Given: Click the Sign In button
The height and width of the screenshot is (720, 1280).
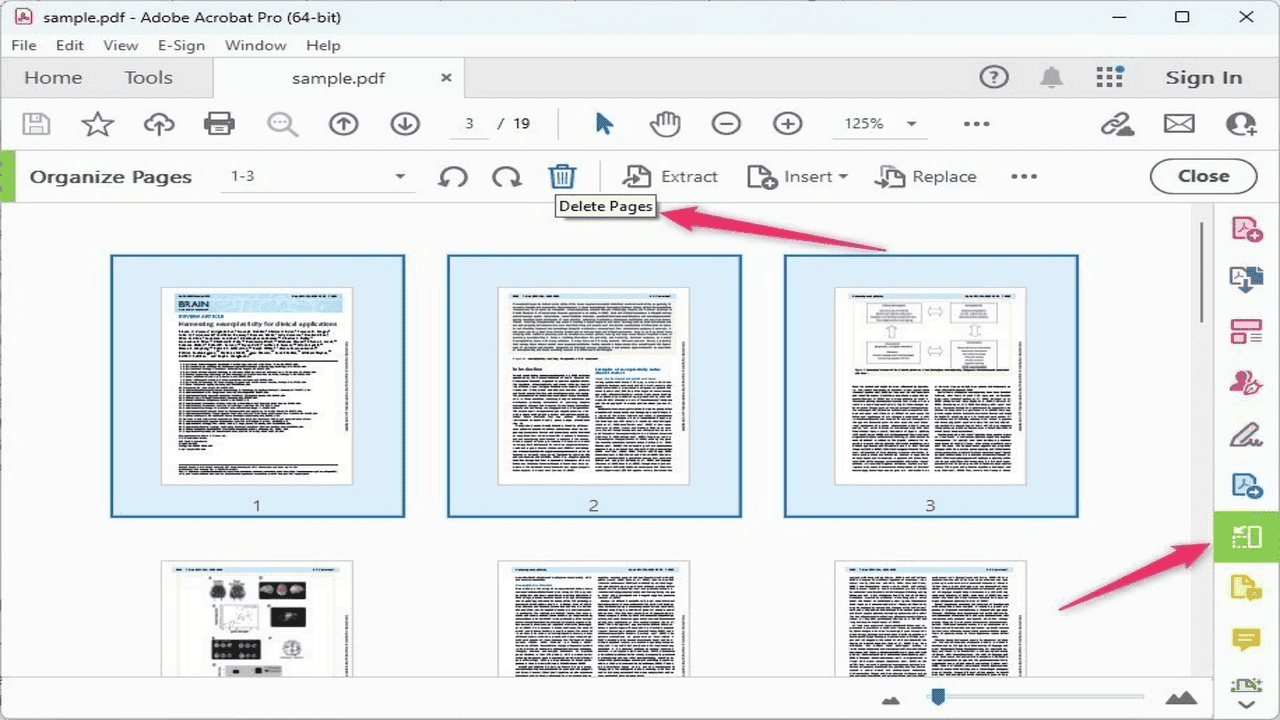Looking at the screenshot, I should point(1203,77).
